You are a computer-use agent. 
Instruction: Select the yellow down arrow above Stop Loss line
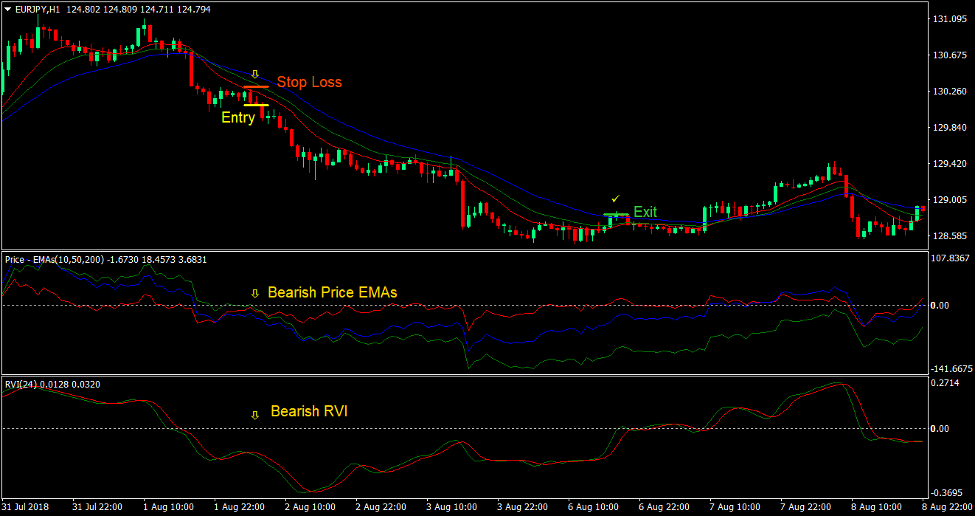(x=255, y=74)
